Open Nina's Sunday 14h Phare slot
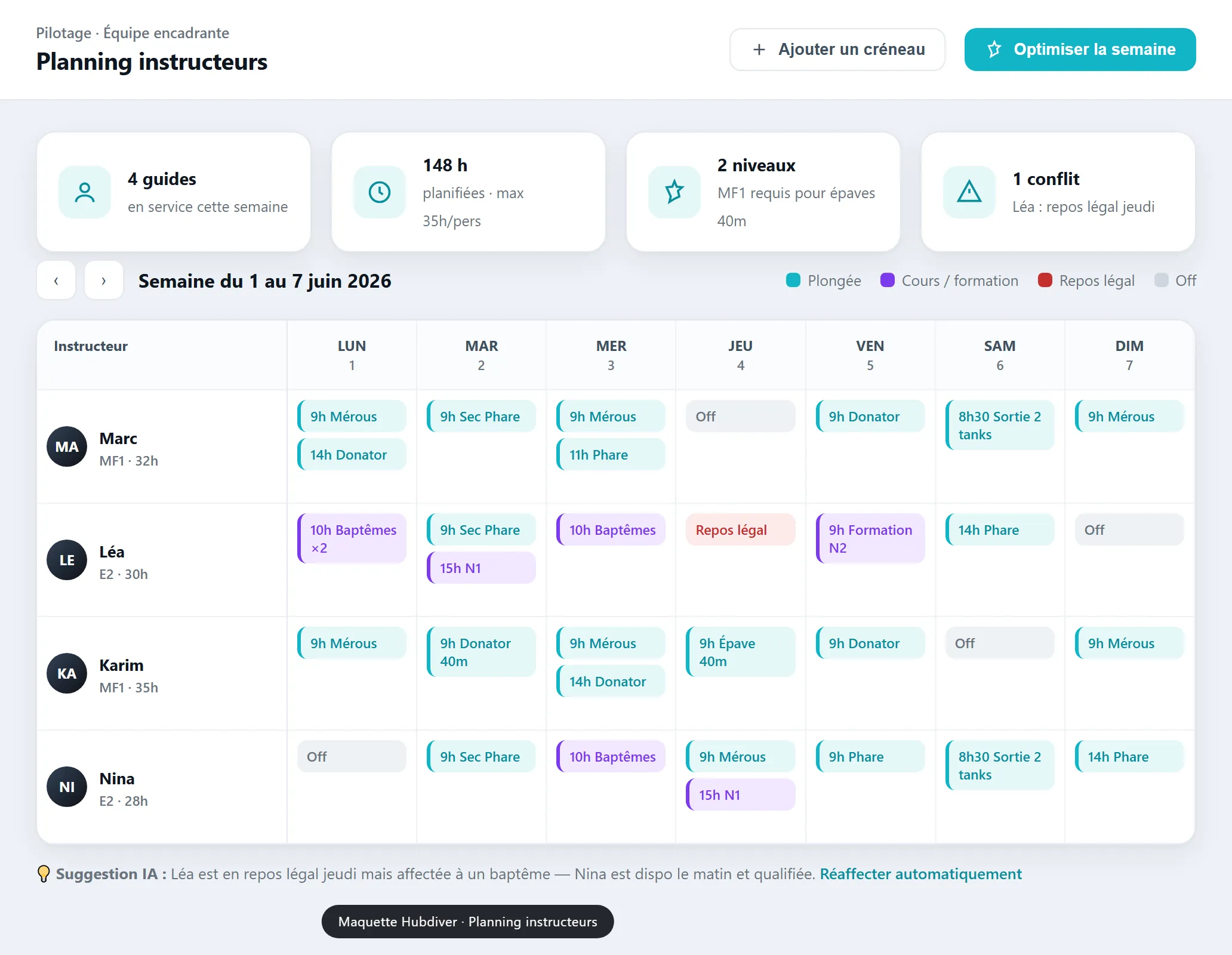 point(1129,757)
